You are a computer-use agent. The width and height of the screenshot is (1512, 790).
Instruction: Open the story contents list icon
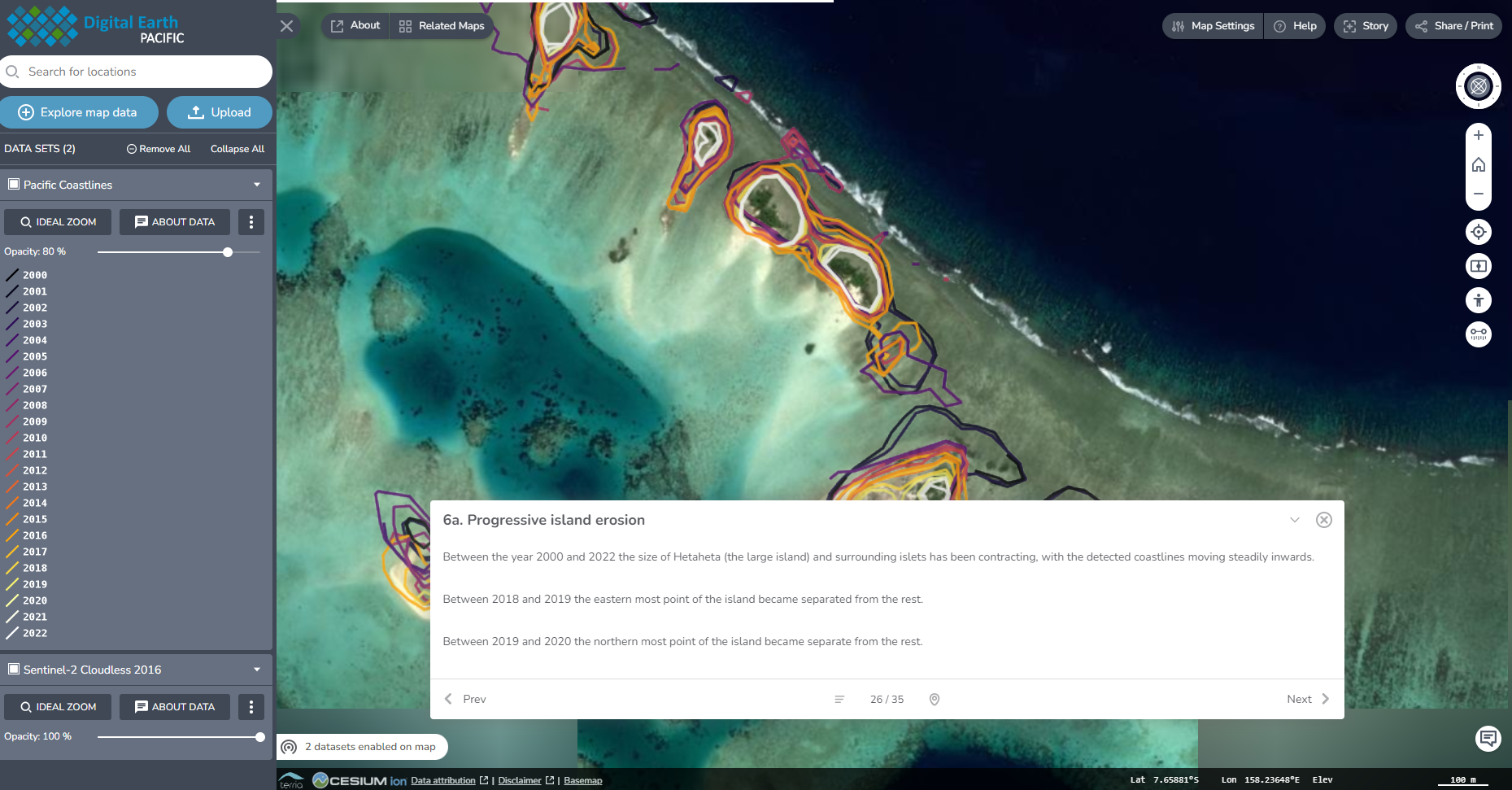(x=839, y=700)
